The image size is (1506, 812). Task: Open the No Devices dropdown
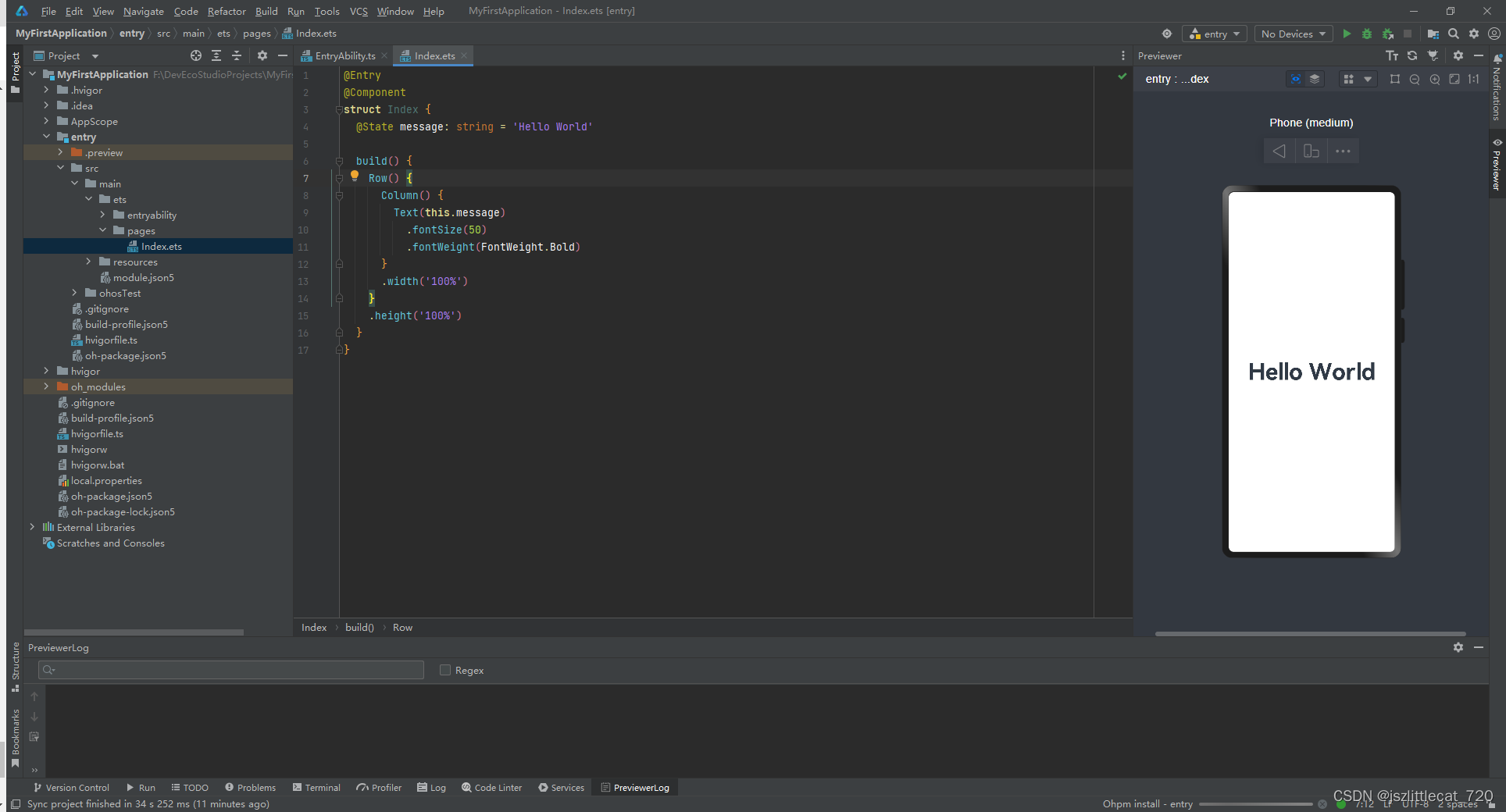(x=1294, y=34)
